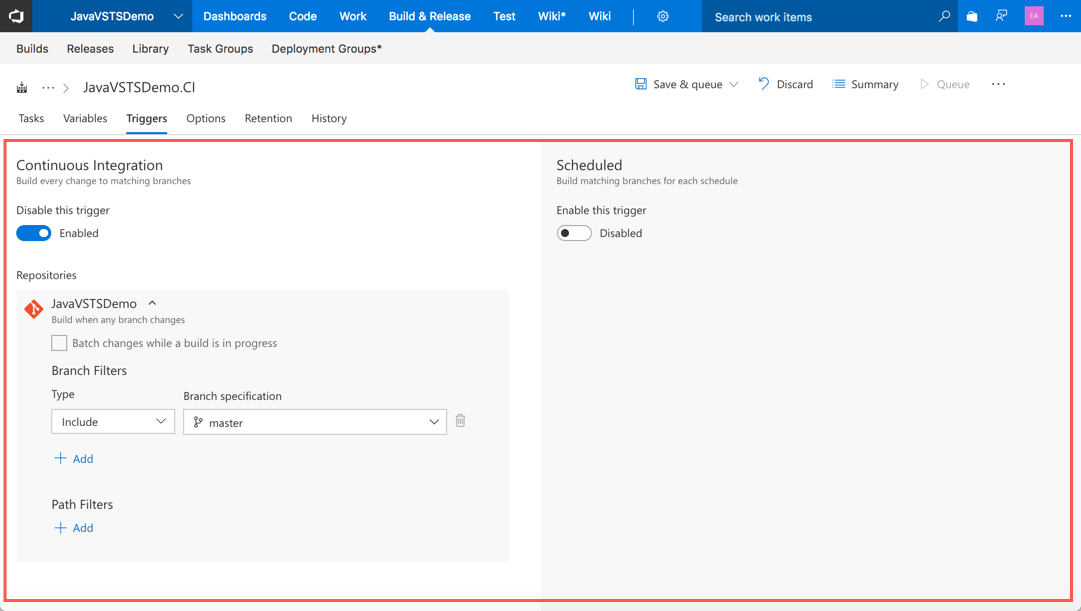Delete the master branch filter using trash icon
The image size is (1081, 611).
click(460, 420)
